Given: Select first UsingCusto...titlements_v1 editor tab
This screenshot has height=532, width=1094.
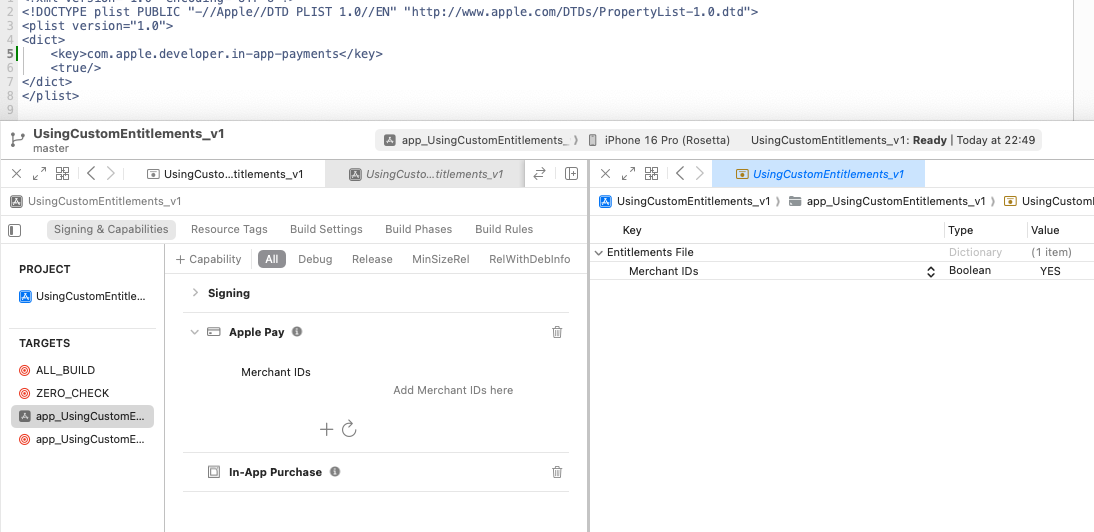Looking at the screenshot, I should pos(225,174).
